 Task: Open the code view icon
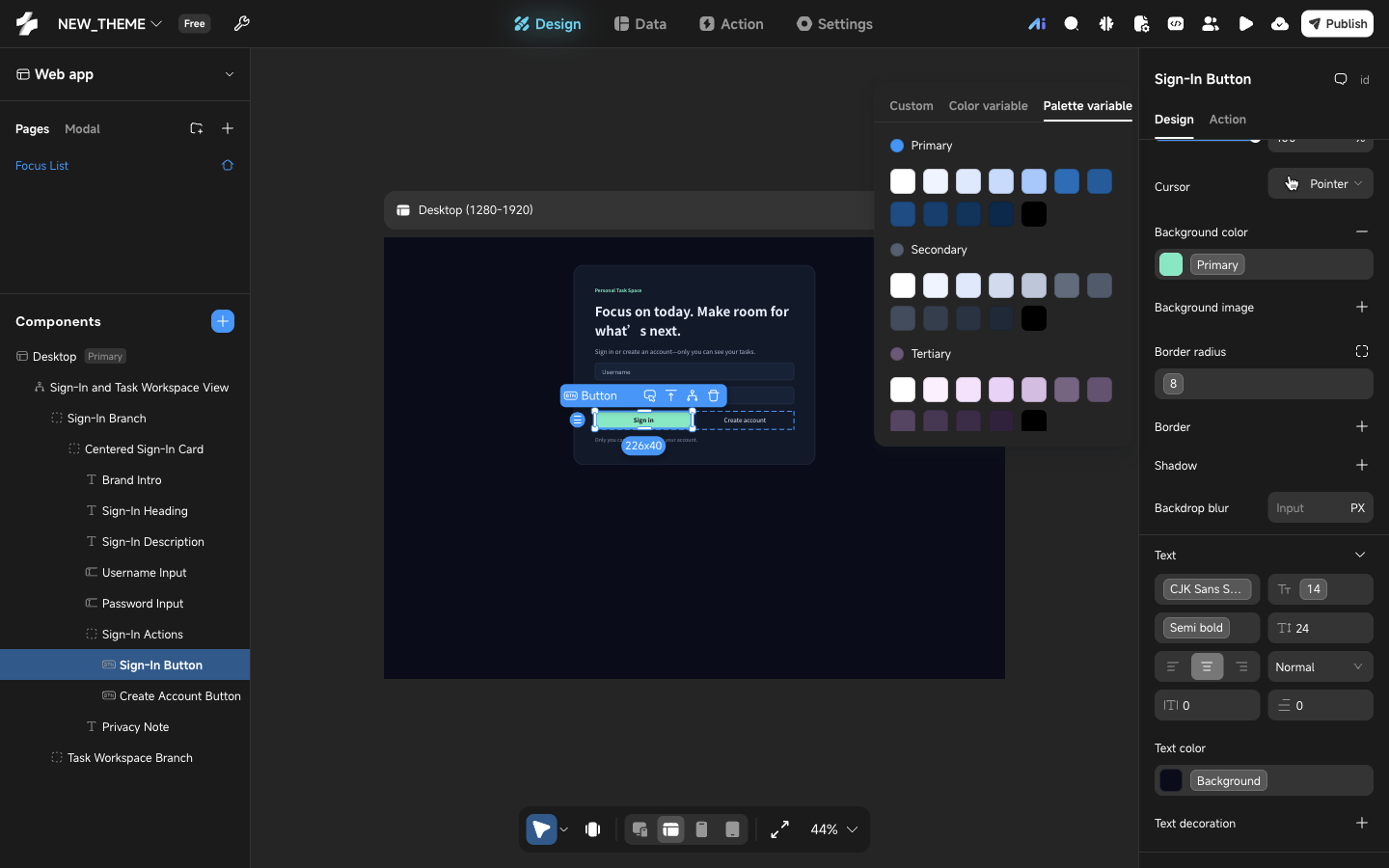(1176, 24)
